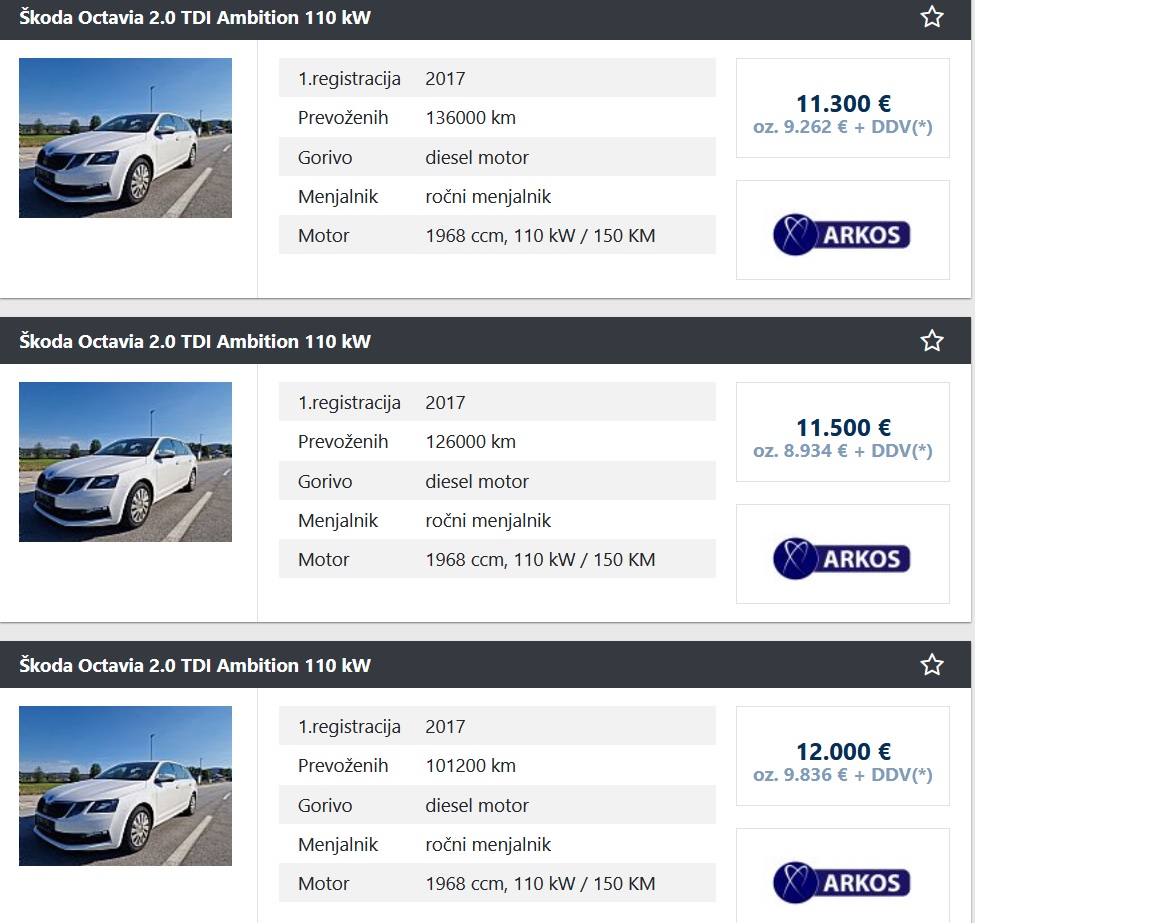1152x923 pixels.
Task: Click 'ročni menjalnik' in 11.500 € listing
Action: [488, 521]
